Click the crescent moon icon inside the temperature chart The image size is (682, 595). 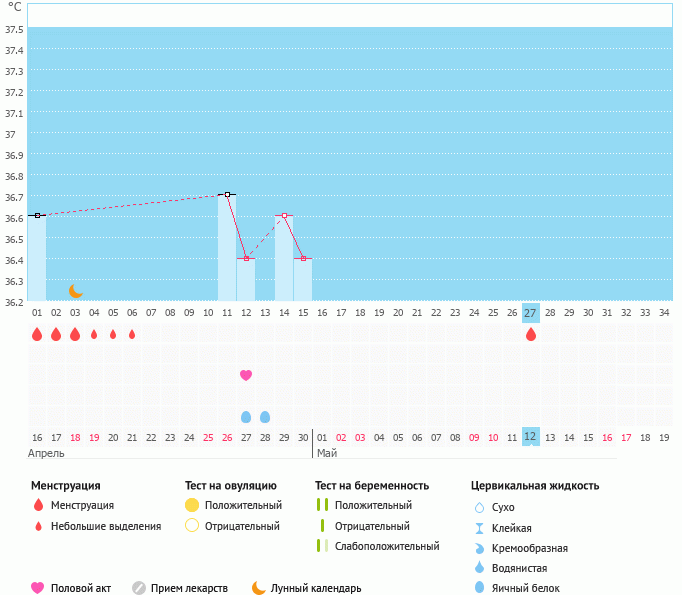click(75, 291)
